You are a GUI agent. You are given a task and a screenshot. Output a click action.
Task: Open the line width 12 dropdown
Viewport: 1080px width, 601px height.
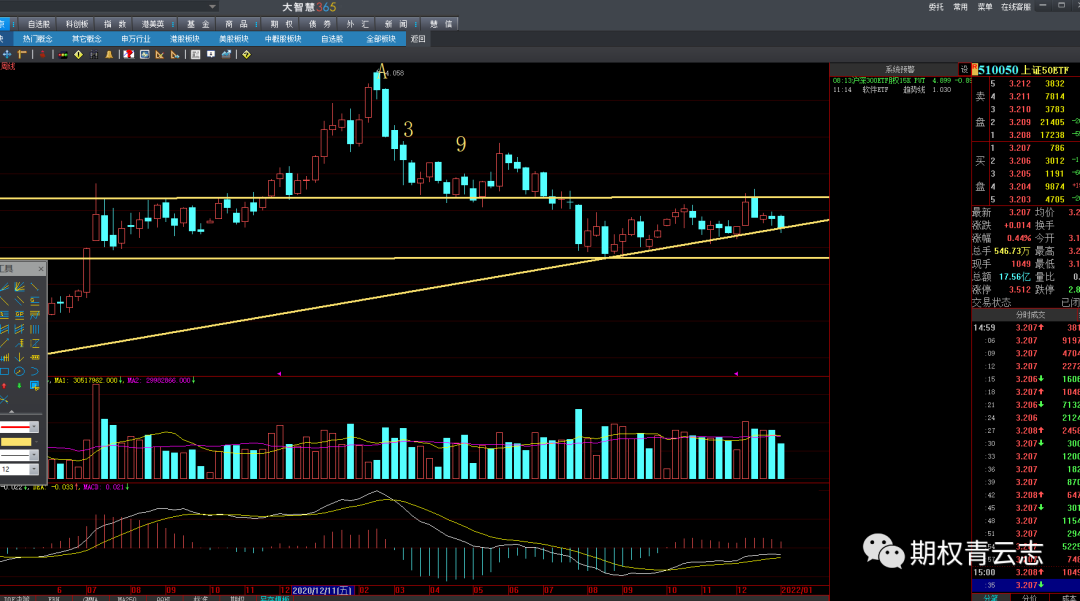tap(34, 469)
